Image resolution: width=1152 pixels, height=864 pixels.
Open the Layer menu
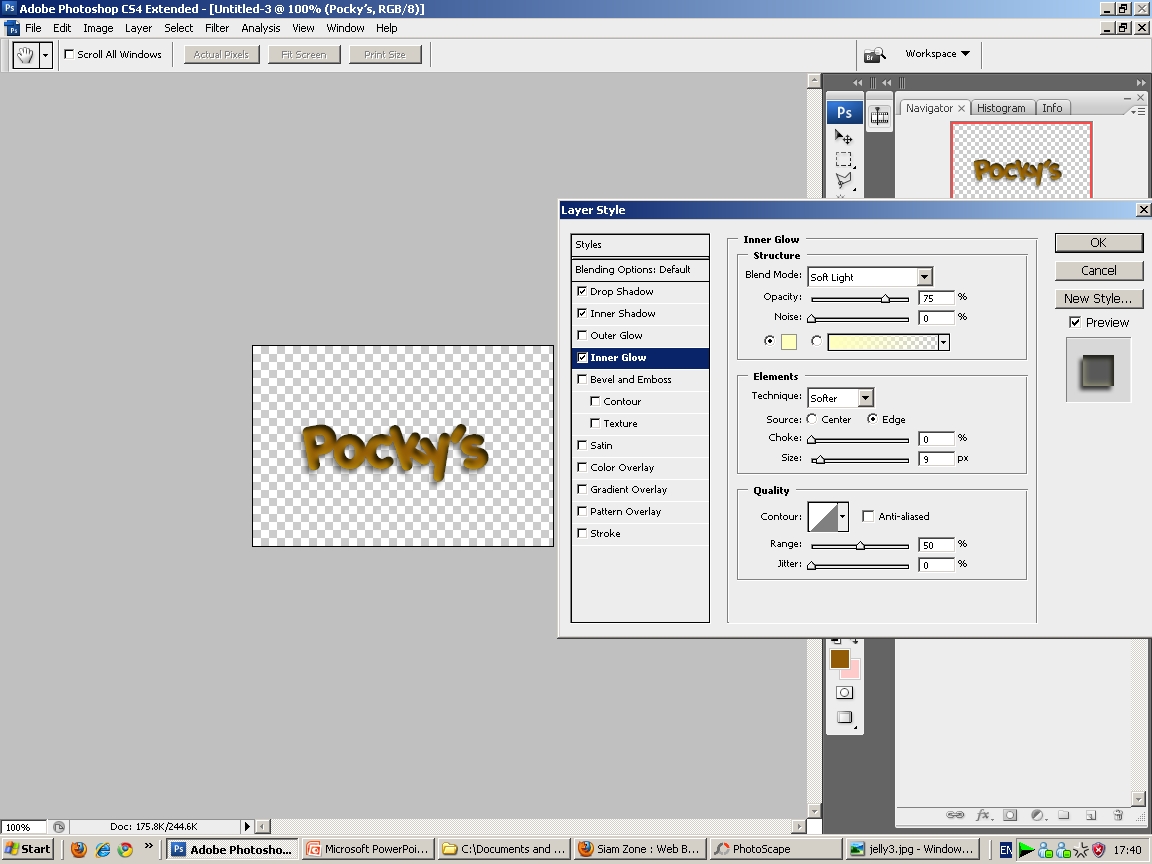point(138,28)
